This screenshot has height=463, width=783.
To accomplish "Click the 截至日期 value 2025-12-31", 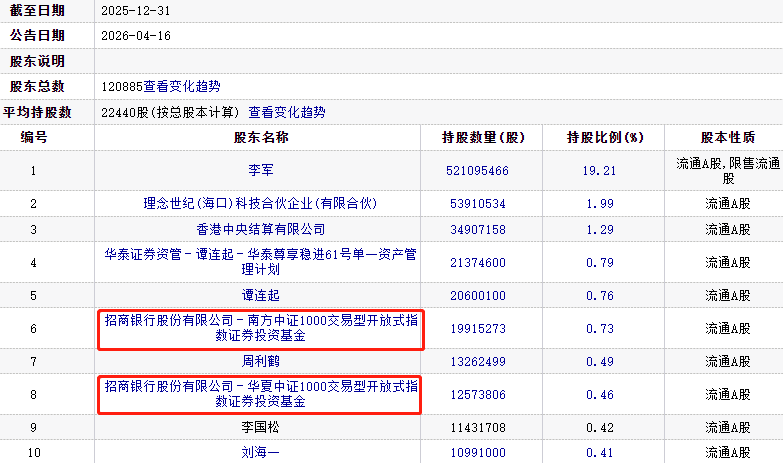I will [x=137, y=9].
